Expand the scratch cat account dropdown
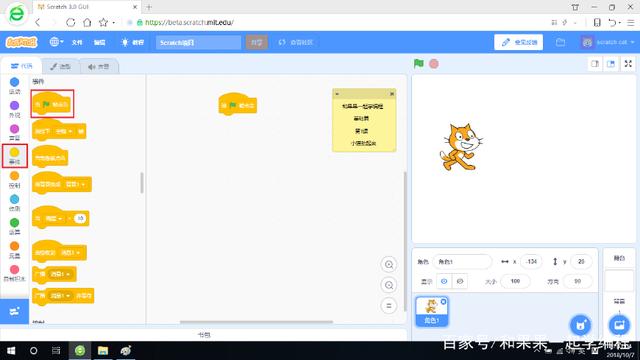Image resolution: width=640 pixels, height=360 pixels. pyautogui.click(x=608, y=42)
